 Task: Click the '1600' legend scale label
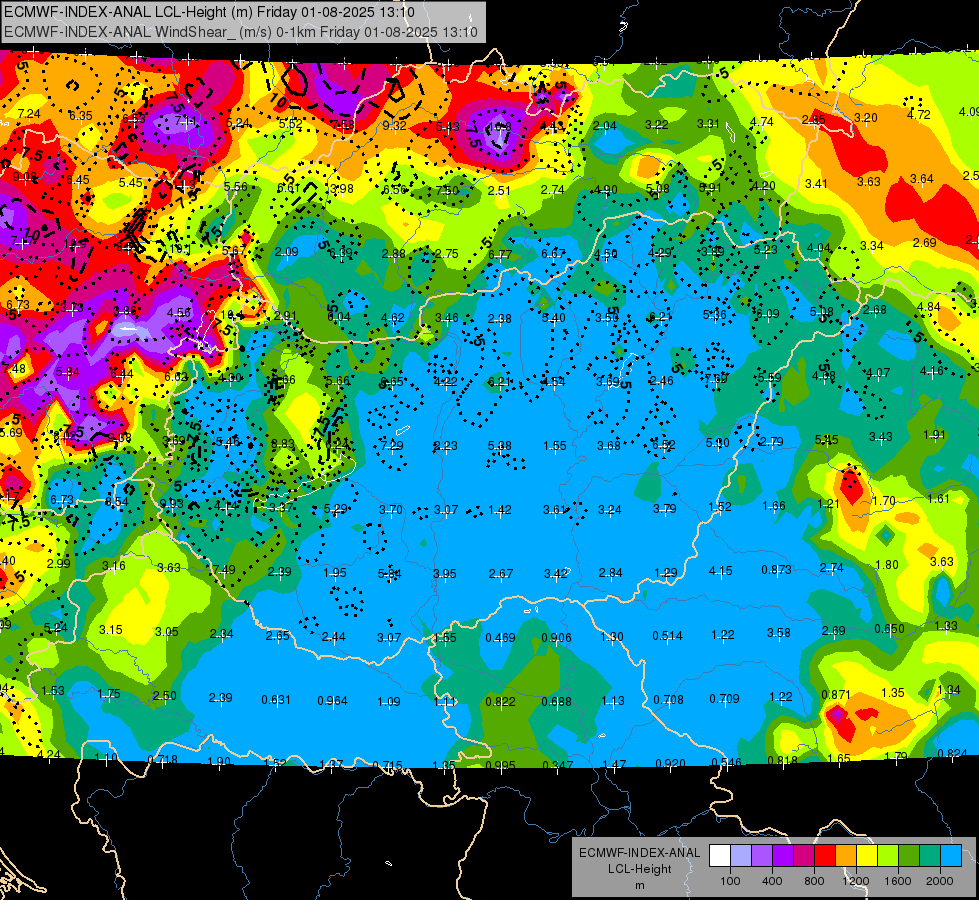pyautogui.click(x=897, y=881)
